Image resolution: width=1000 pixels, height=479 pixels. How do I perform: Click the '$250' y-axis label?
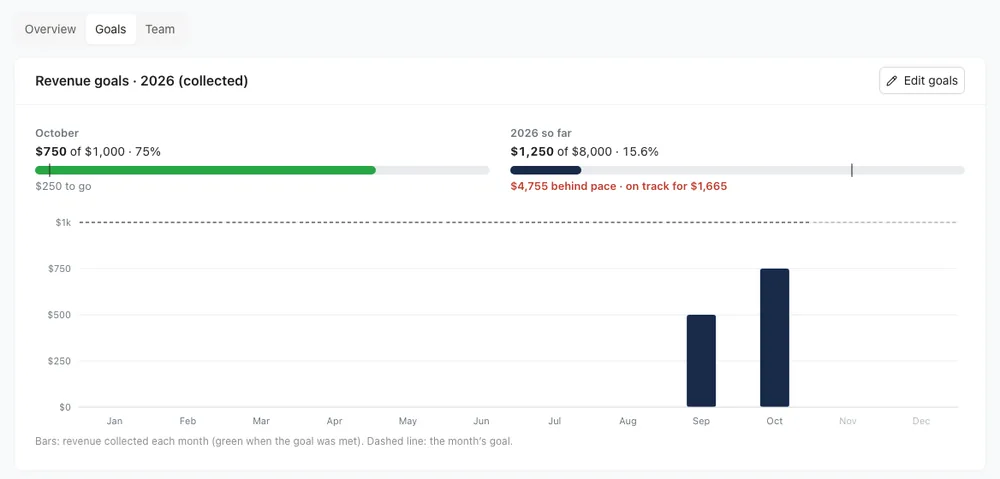coord(59,361)
